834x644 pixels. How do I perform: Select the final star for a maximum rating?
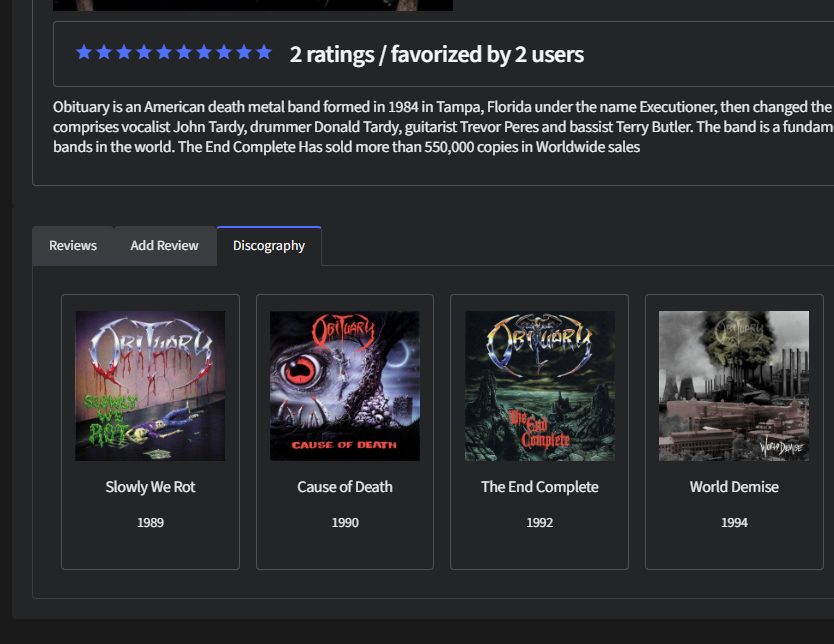click(x=263, y=53)
